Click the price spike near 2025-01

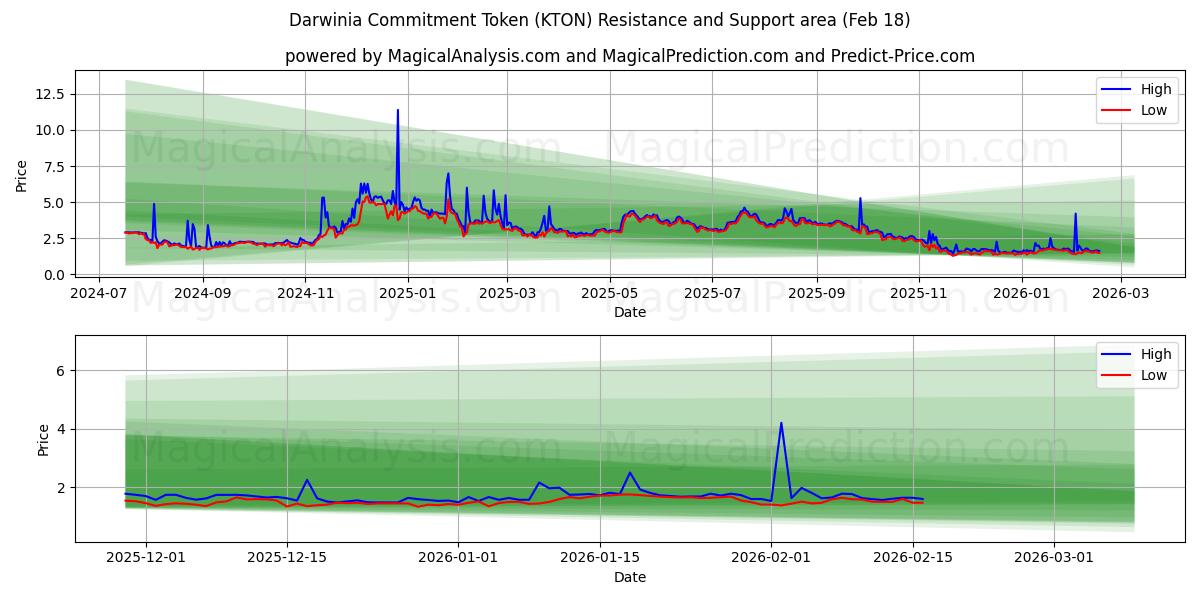pyautogui.click(x=398, y=110)
